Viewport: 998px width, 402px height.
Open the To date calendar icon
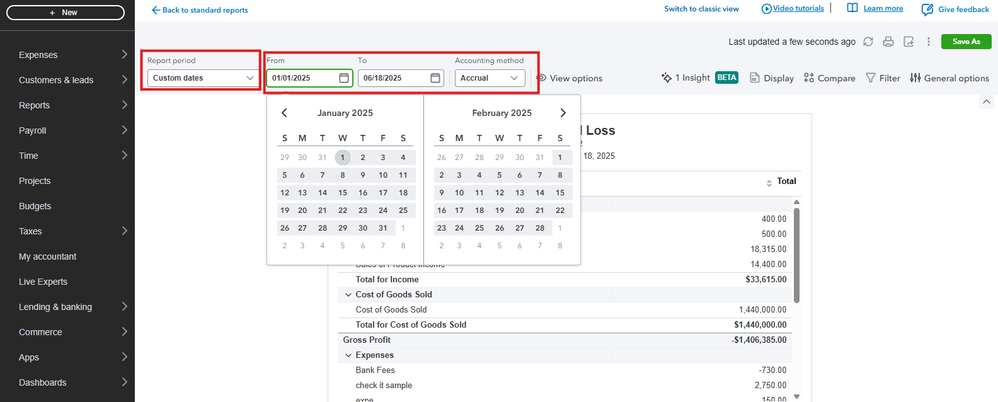coord(435,78)
